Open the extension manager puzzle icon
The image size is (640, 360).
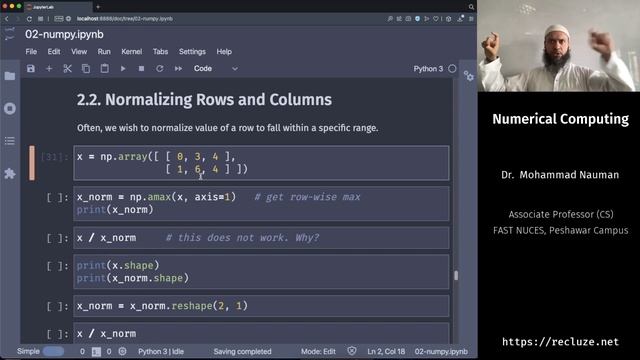click(10, 173)
